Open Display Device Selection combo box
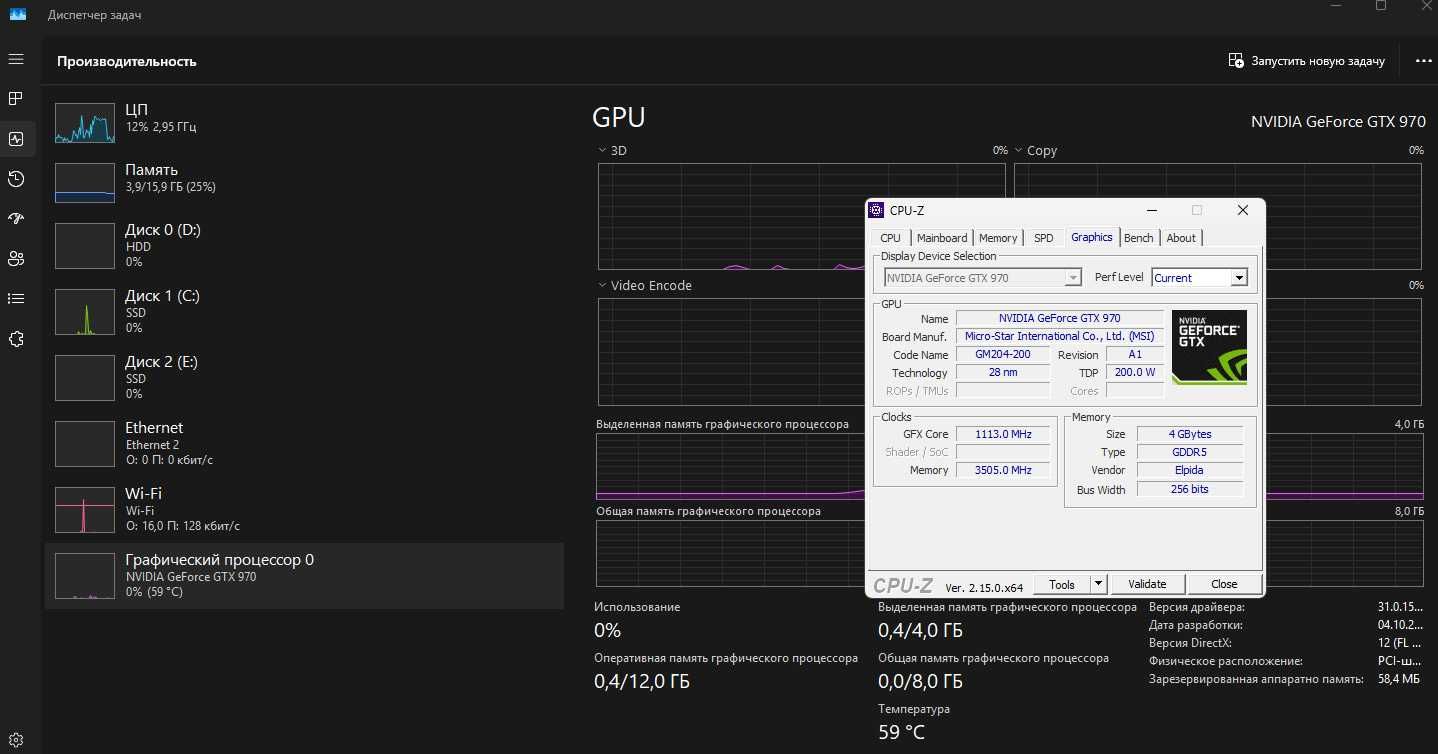Image resolution: width=1438 pixels, height=754 pixels. click(x=983, y=278)
